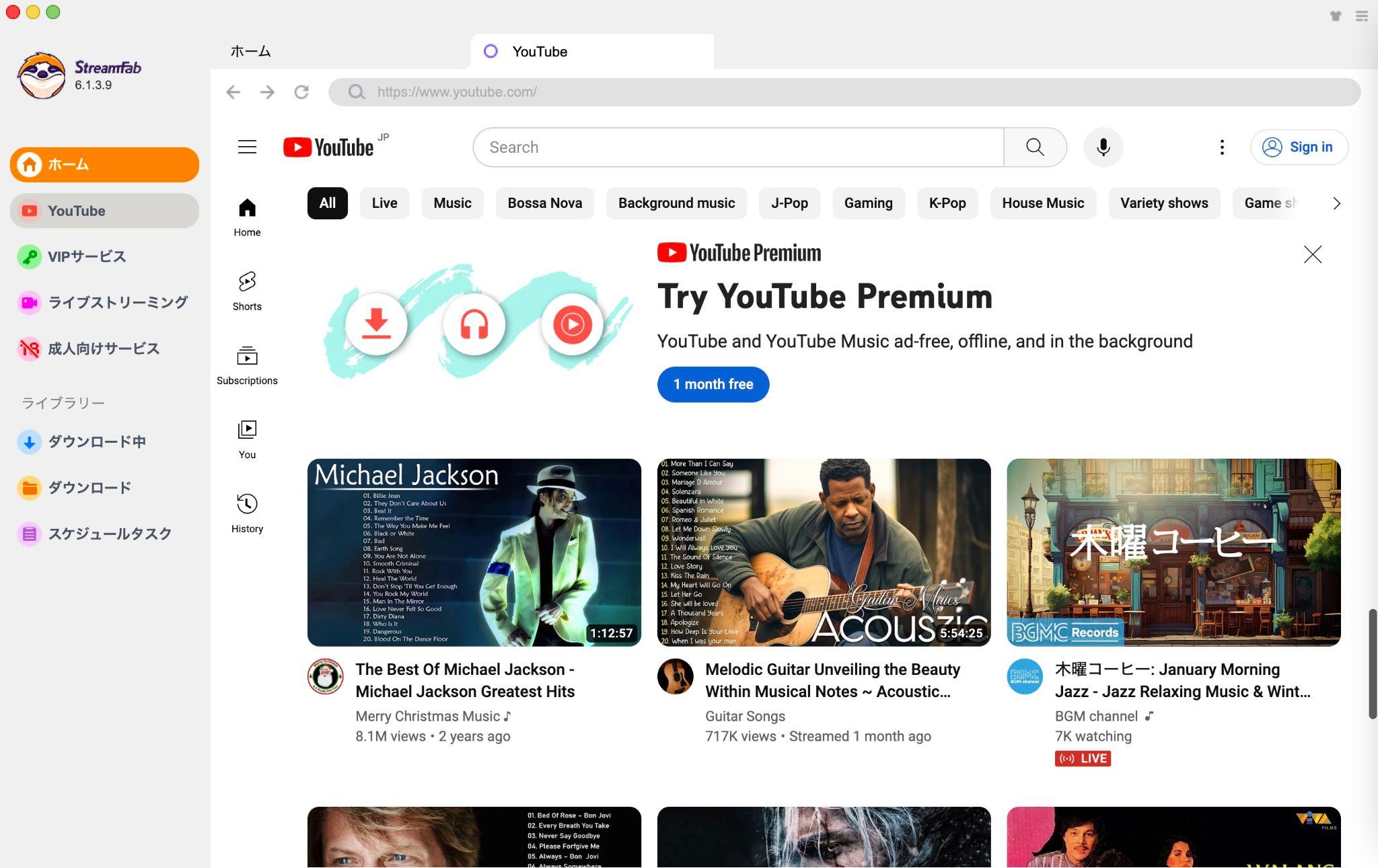Dismiss the YouTube Premium banner
The image size is (1378, 868).
tap(1312, 254)
